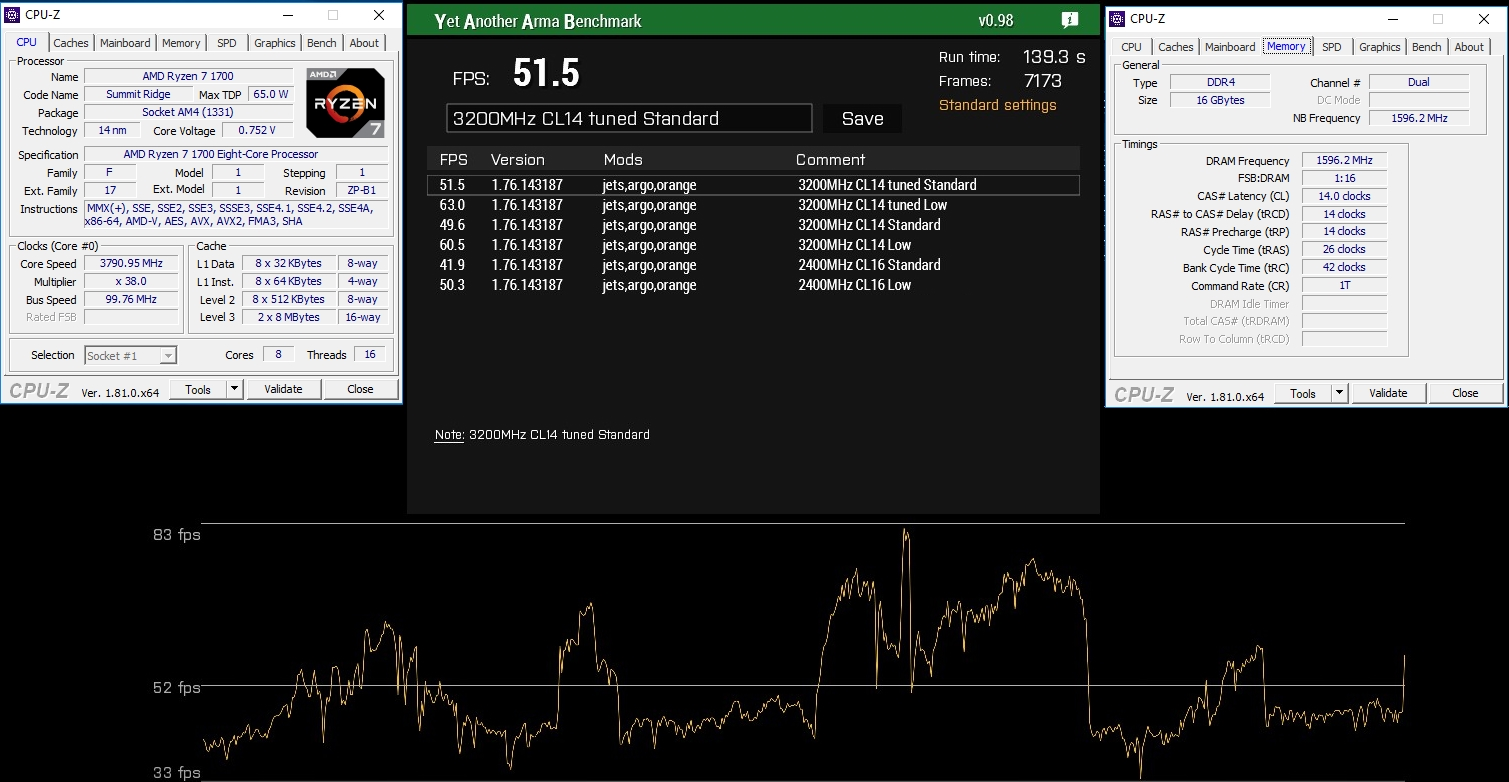Select SPD tab in right CPU-Z window

click(1332, 47)
